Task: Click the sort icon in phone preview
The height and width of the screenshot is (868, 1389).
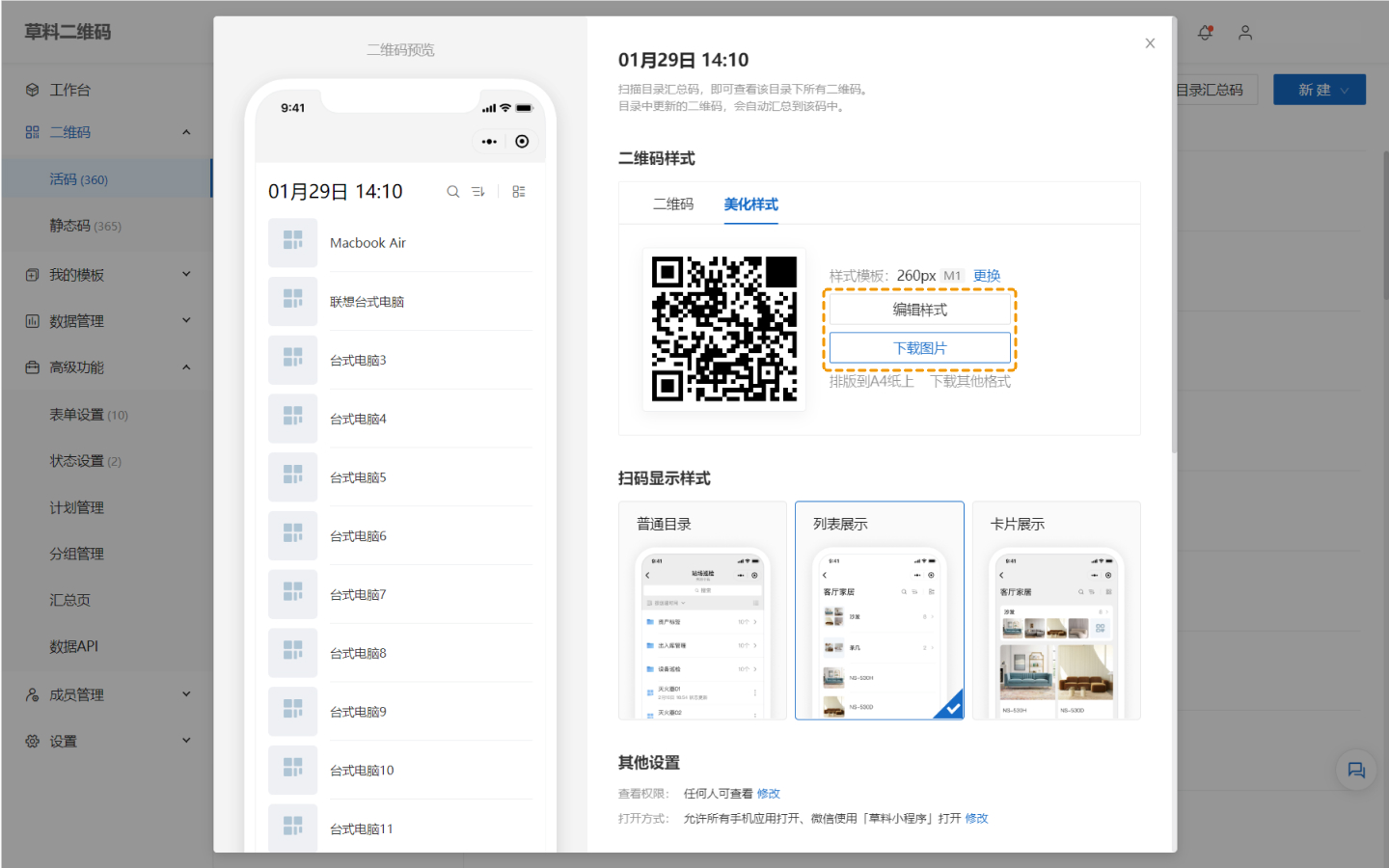Action: [x=478, y=192]
